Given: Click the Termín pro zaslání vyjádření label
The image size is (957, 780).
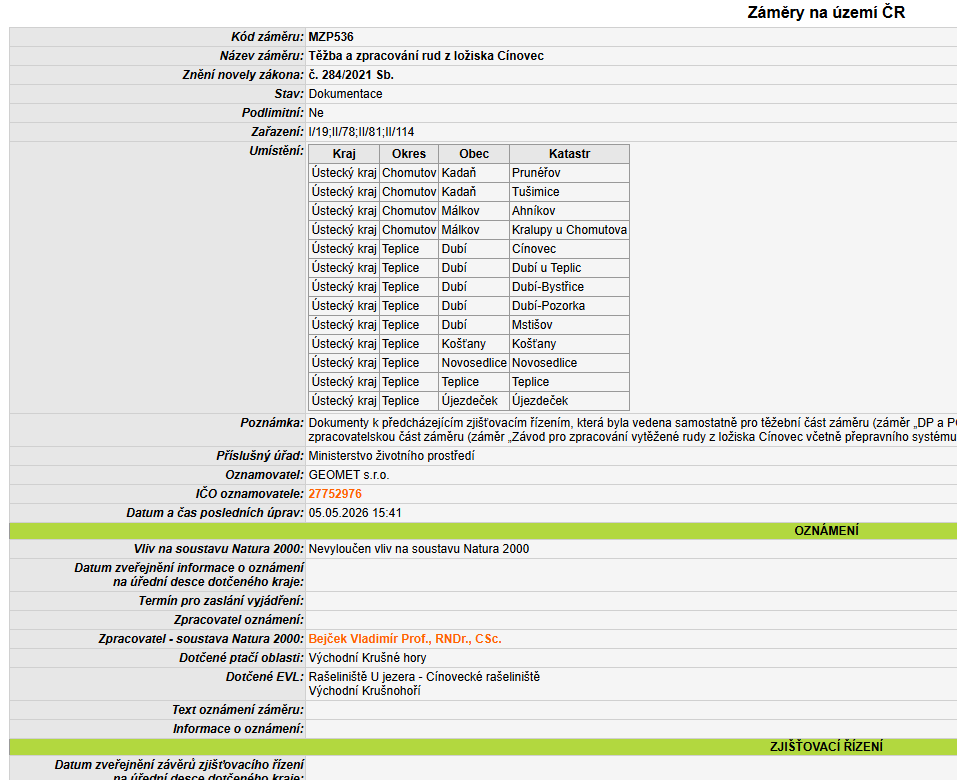Looking at the screenshot, I should pos(221,601).
